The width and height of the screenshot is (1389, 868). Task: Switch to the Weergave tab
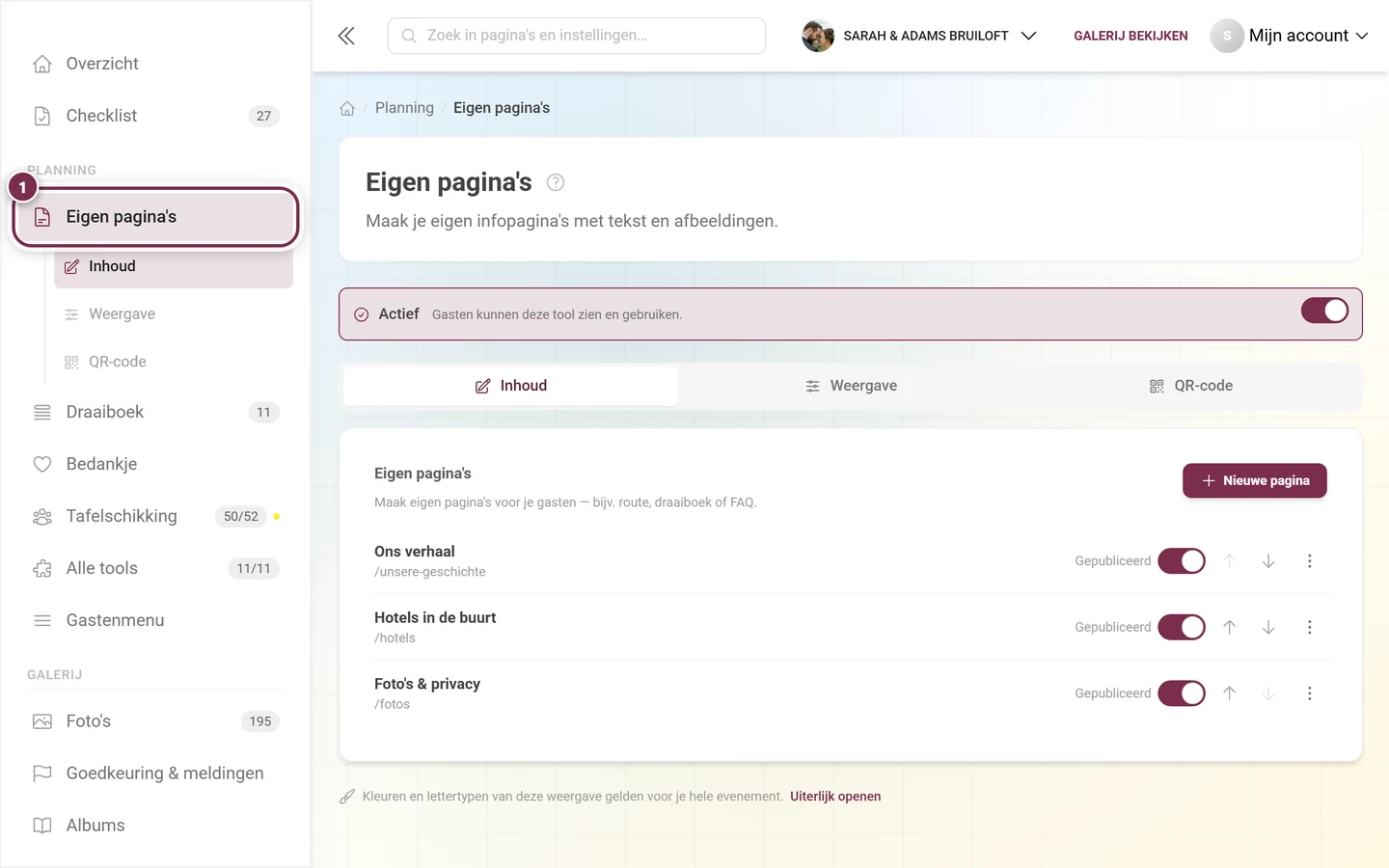(851, 386)
